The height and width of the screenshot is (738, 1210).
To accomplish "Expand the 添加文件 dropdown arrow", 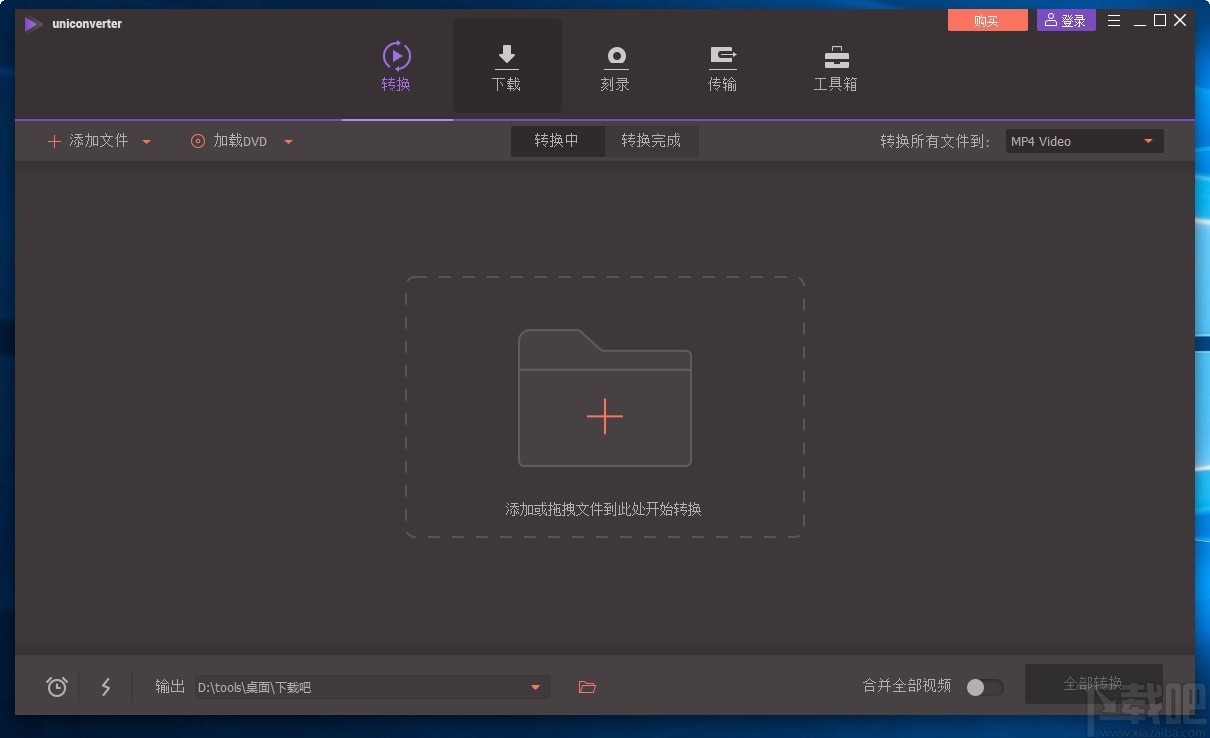I will click(146, 141).
